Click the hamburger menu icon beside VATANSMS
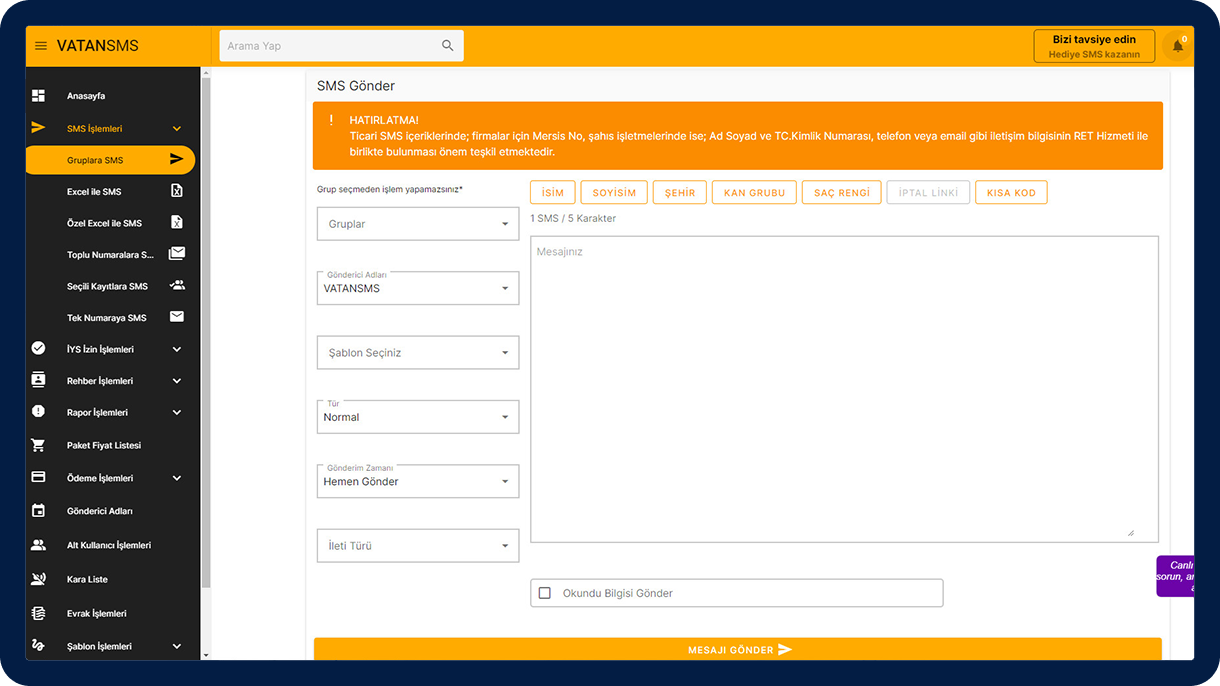This screenshot has width=1220, height=686. coord(41,46)
